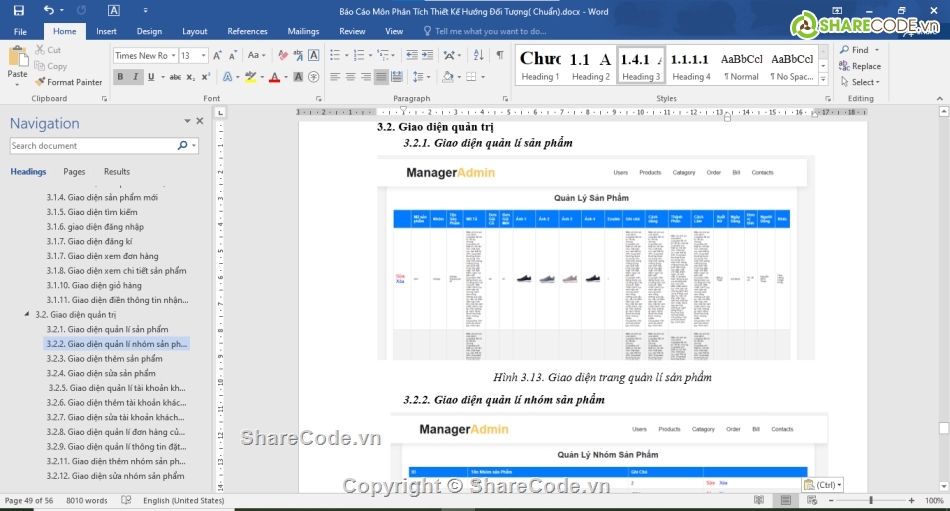The image size is (950, 511).
Task: Open the font name dropdown
Action: click(173, 55)
